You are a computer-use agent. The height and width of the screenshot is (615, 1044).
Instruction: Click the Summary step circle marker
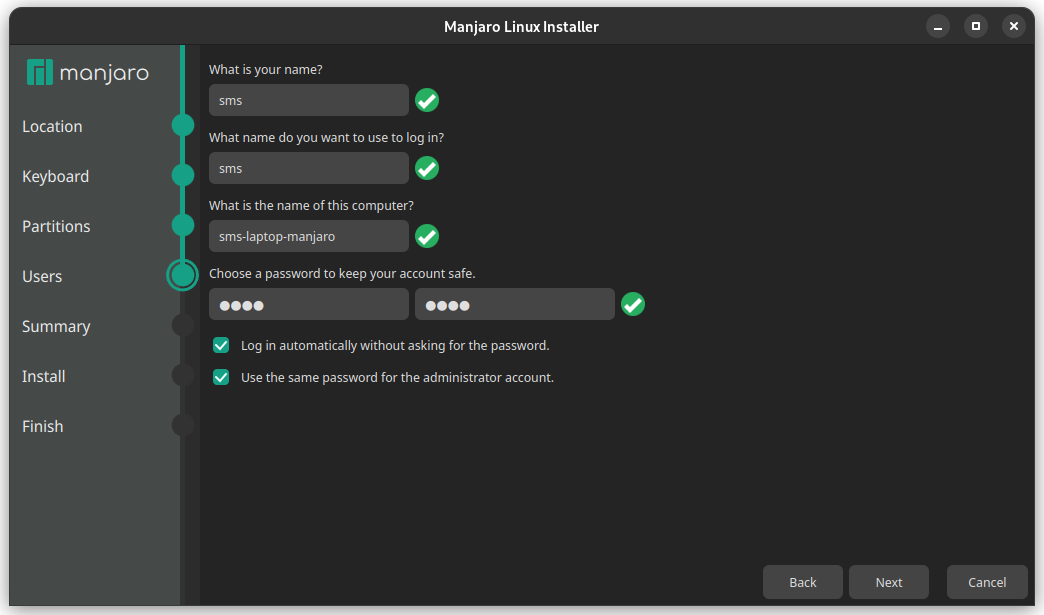coord(183,325)
